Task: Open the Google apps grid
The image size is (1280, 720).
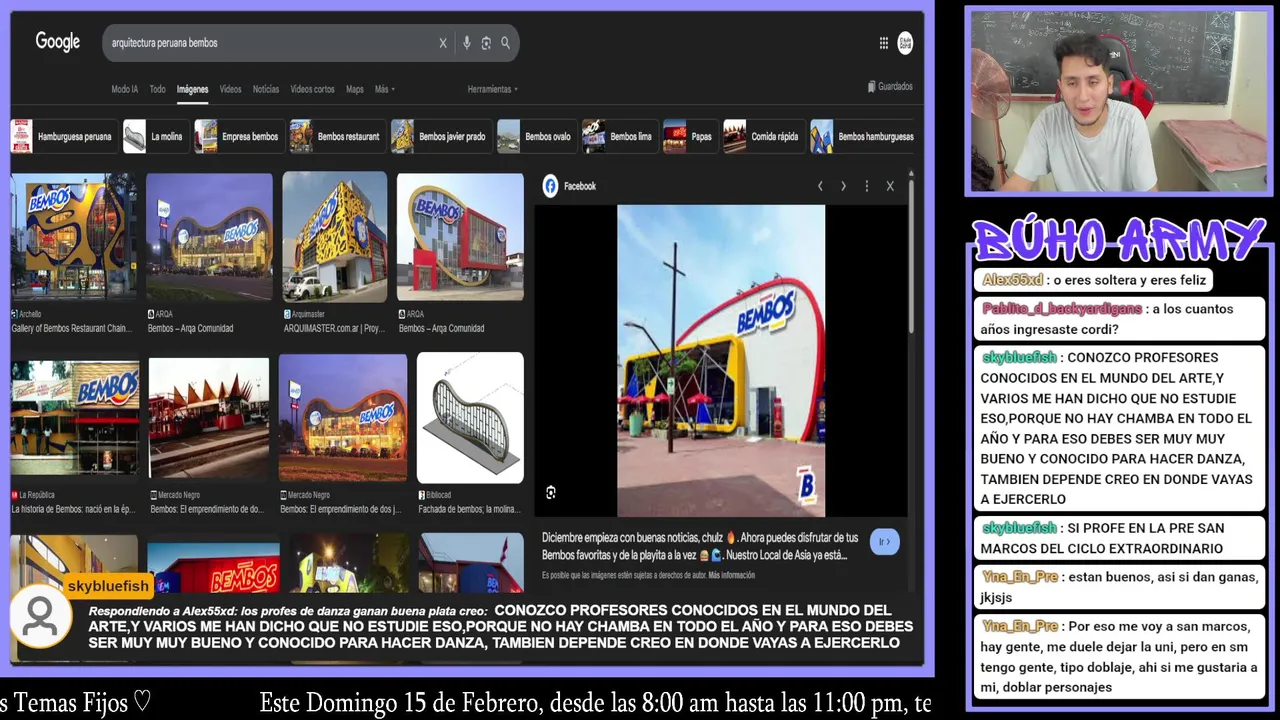Action: tap(883, 43)
